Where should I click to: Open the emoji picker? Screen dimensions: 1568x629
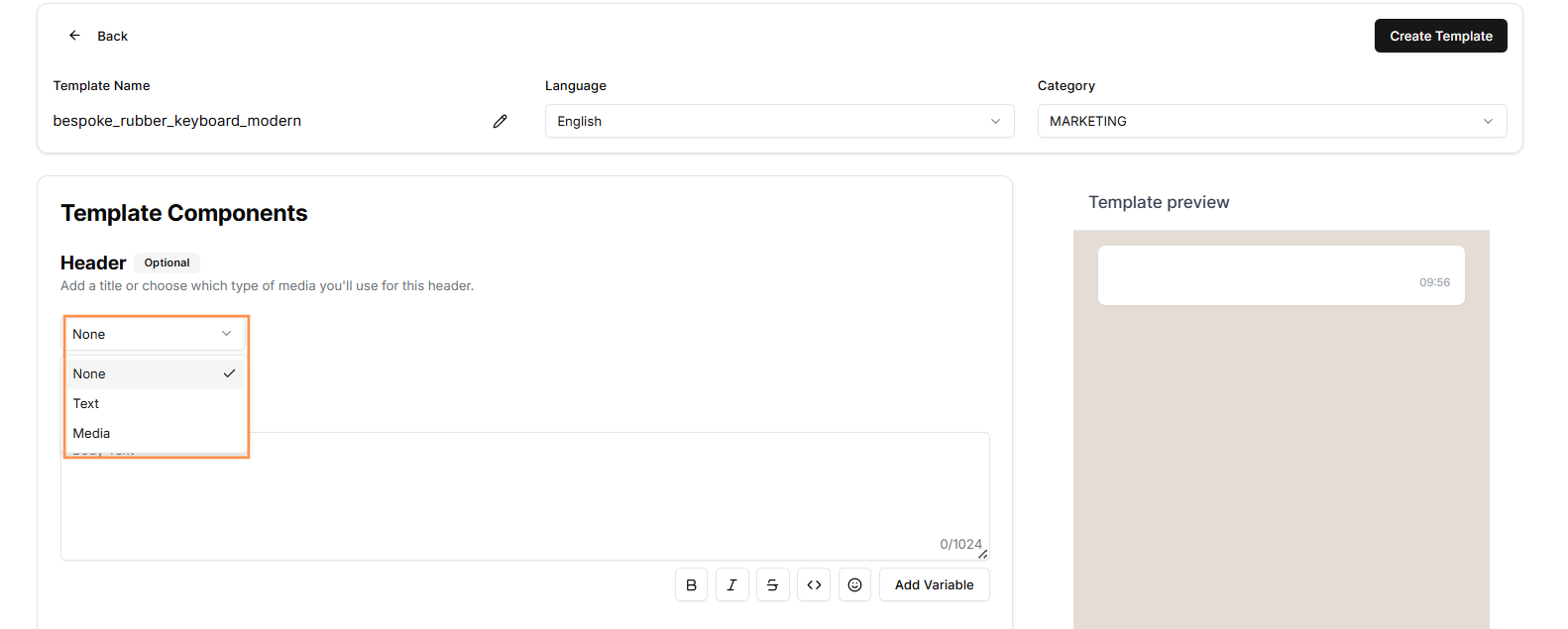[854, 584]
